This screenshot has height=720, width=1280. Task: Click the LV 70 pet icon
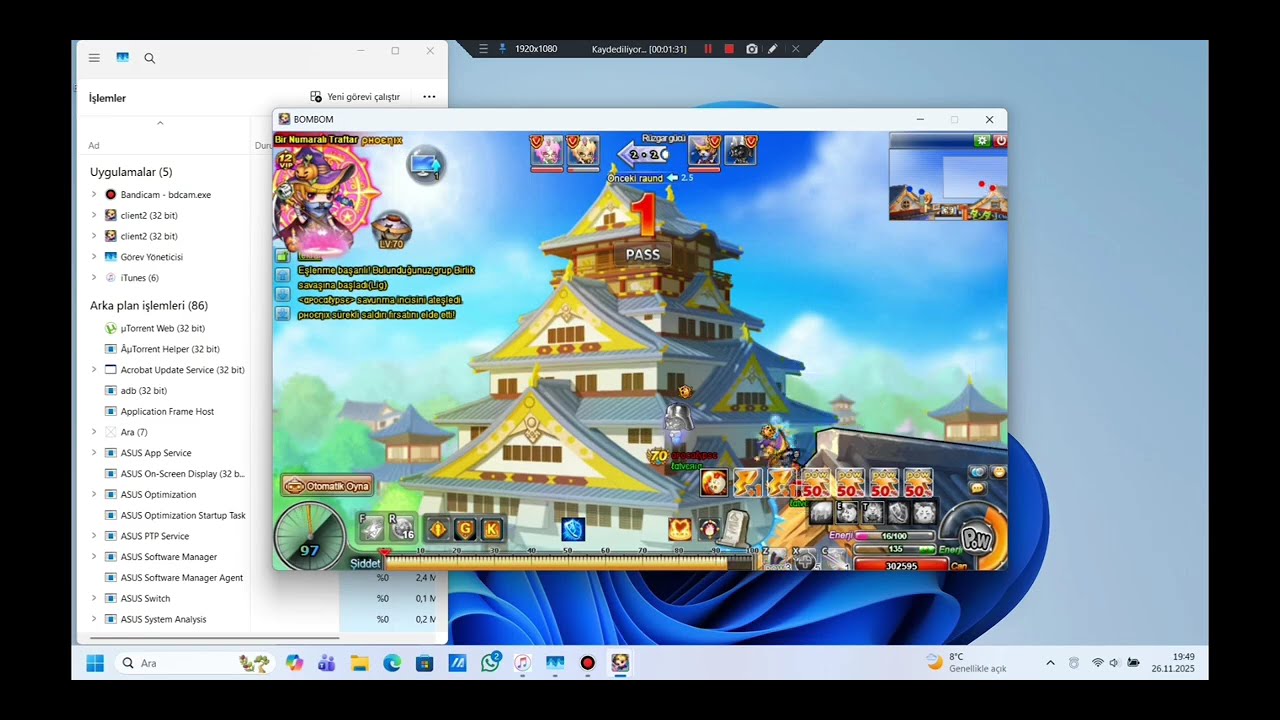point(391,230)
